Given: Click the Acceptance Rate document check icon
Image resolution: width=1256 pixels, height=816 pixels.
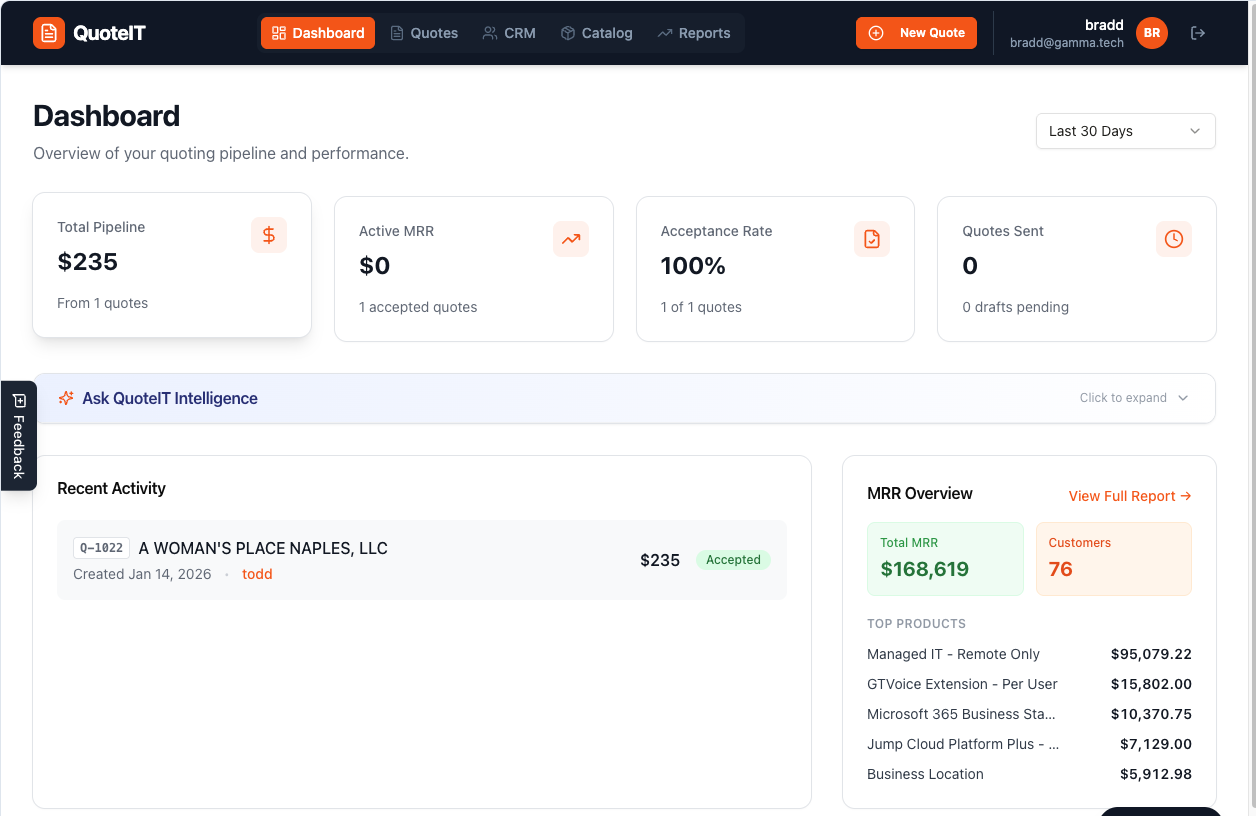Looking at the screenshot, I should [872, 239].
